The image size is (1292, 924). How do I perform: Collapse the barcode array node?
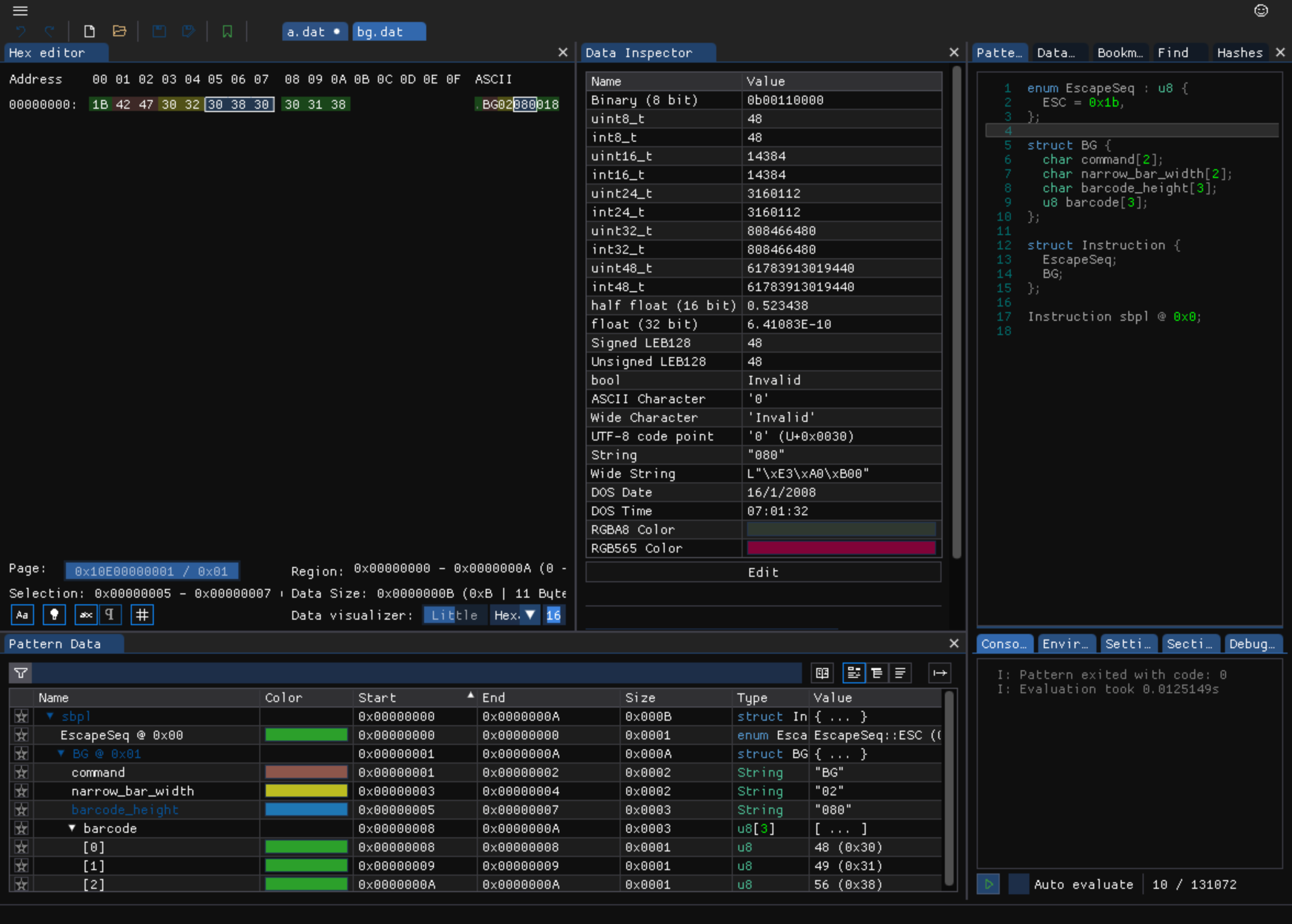(73, 828)
